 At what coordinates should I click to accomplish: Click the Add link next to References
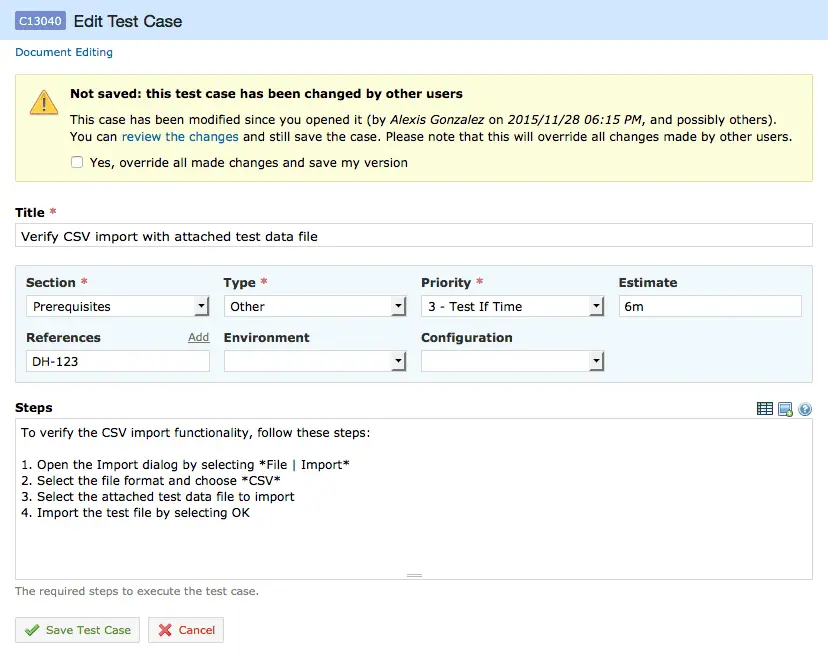199,337
